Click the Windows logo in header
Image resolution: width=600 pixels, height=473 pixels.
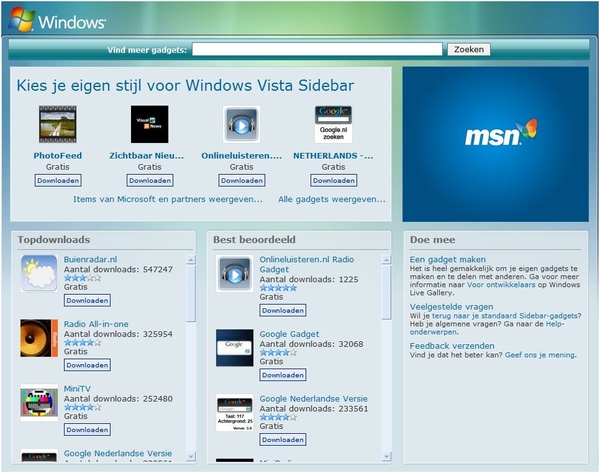coord(57,20)
